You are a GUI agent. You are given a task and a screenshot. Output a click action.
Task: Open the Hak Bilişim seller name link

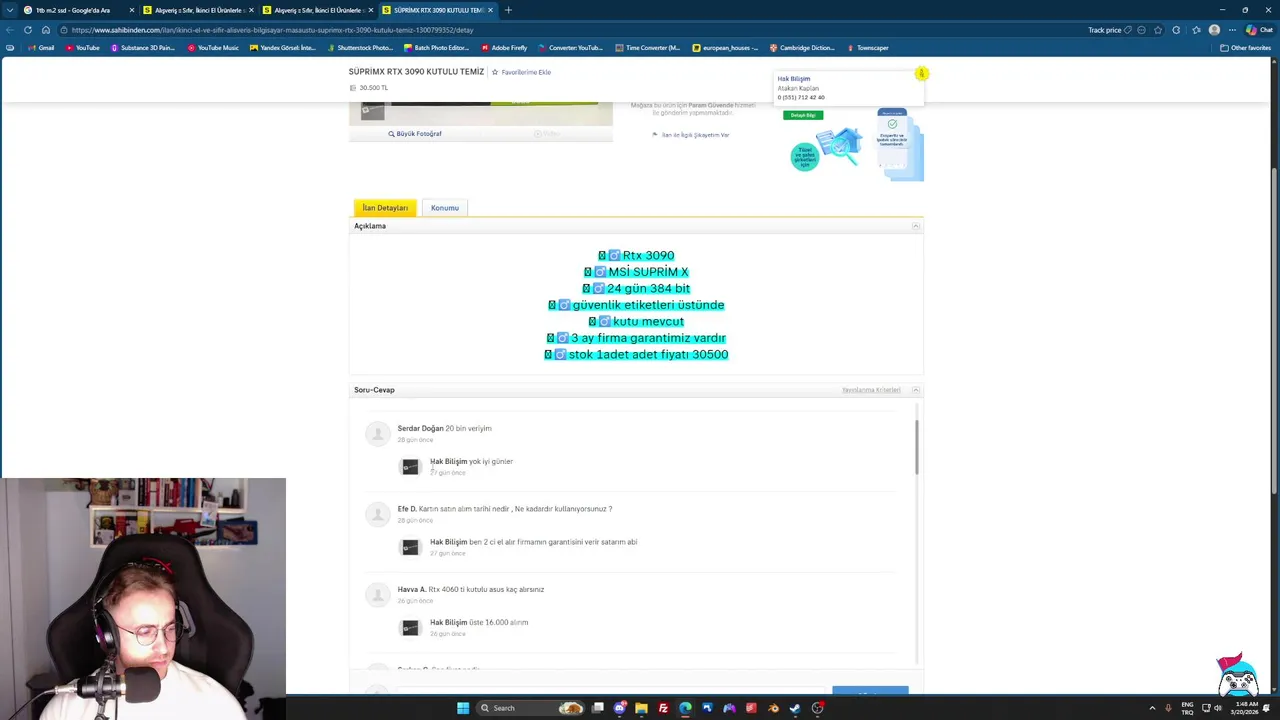(794, 79)
